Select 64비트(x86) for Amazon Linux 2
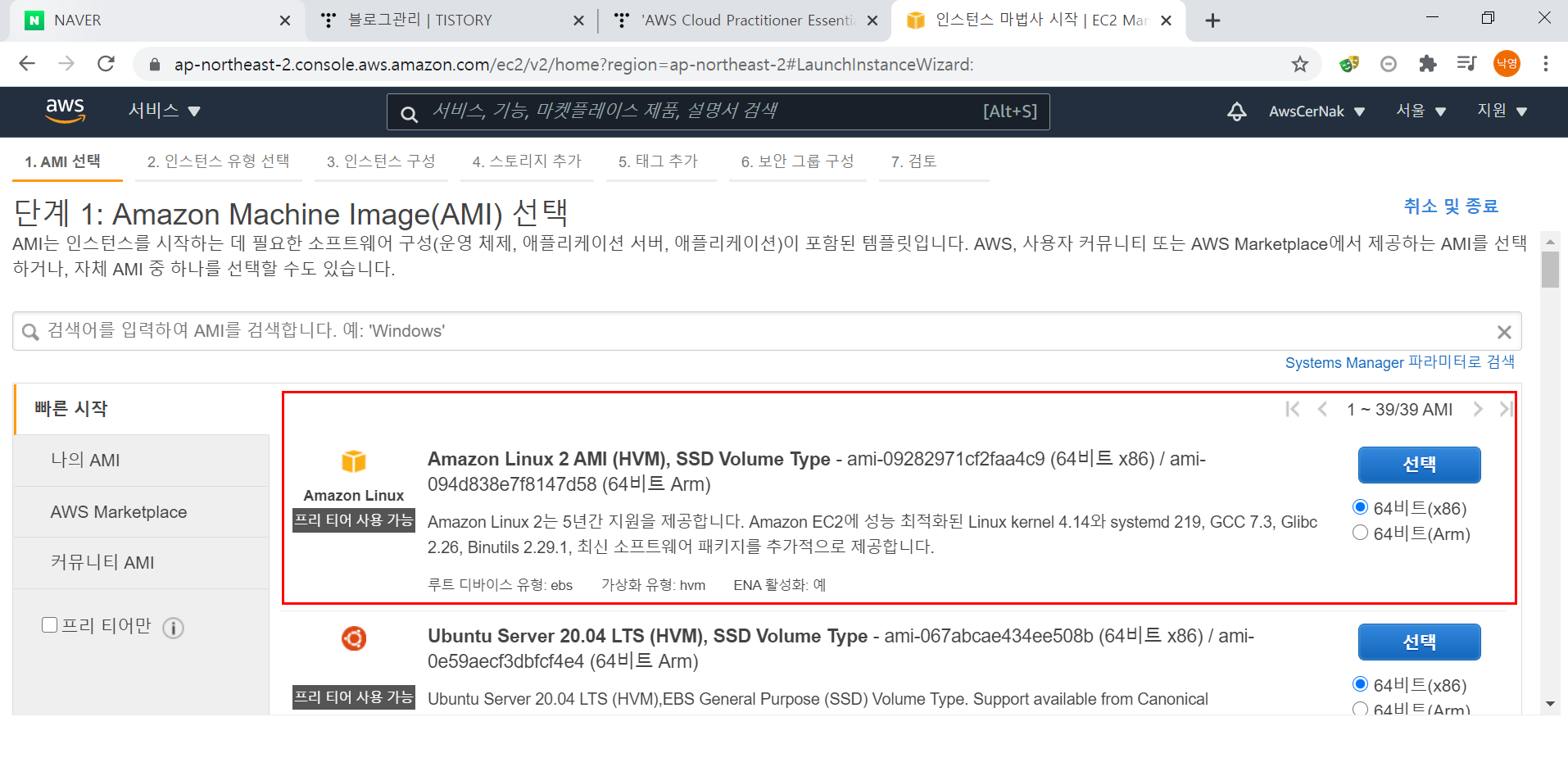 1361,507
